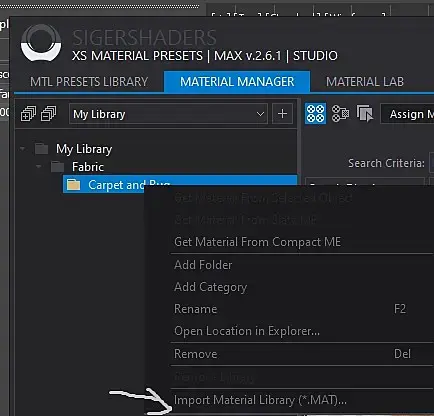Select the thumbnail grid view icon
The image size is (434, 416).
[x=315, y=113]
